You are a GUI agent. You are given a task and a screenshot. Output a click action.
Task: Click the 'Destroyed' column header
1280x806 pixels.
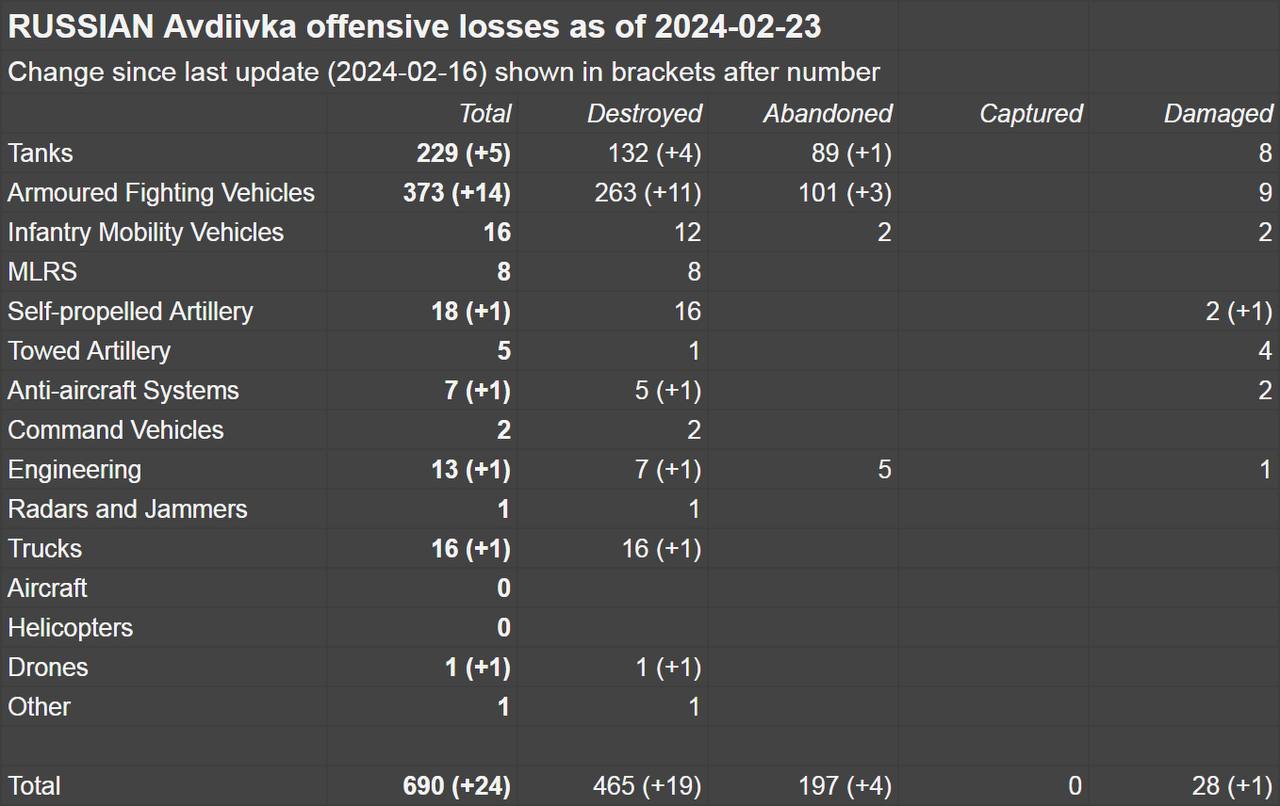click(644, 114)
